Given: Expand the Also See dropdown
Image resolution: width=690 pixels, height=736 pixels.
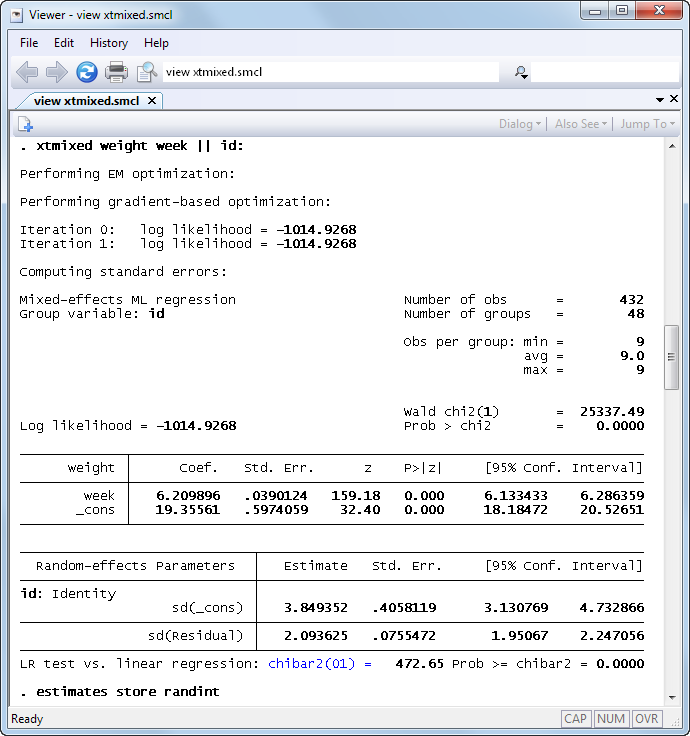Looking at the screenshot, I should pyautogui.click(x=582, y=124).
